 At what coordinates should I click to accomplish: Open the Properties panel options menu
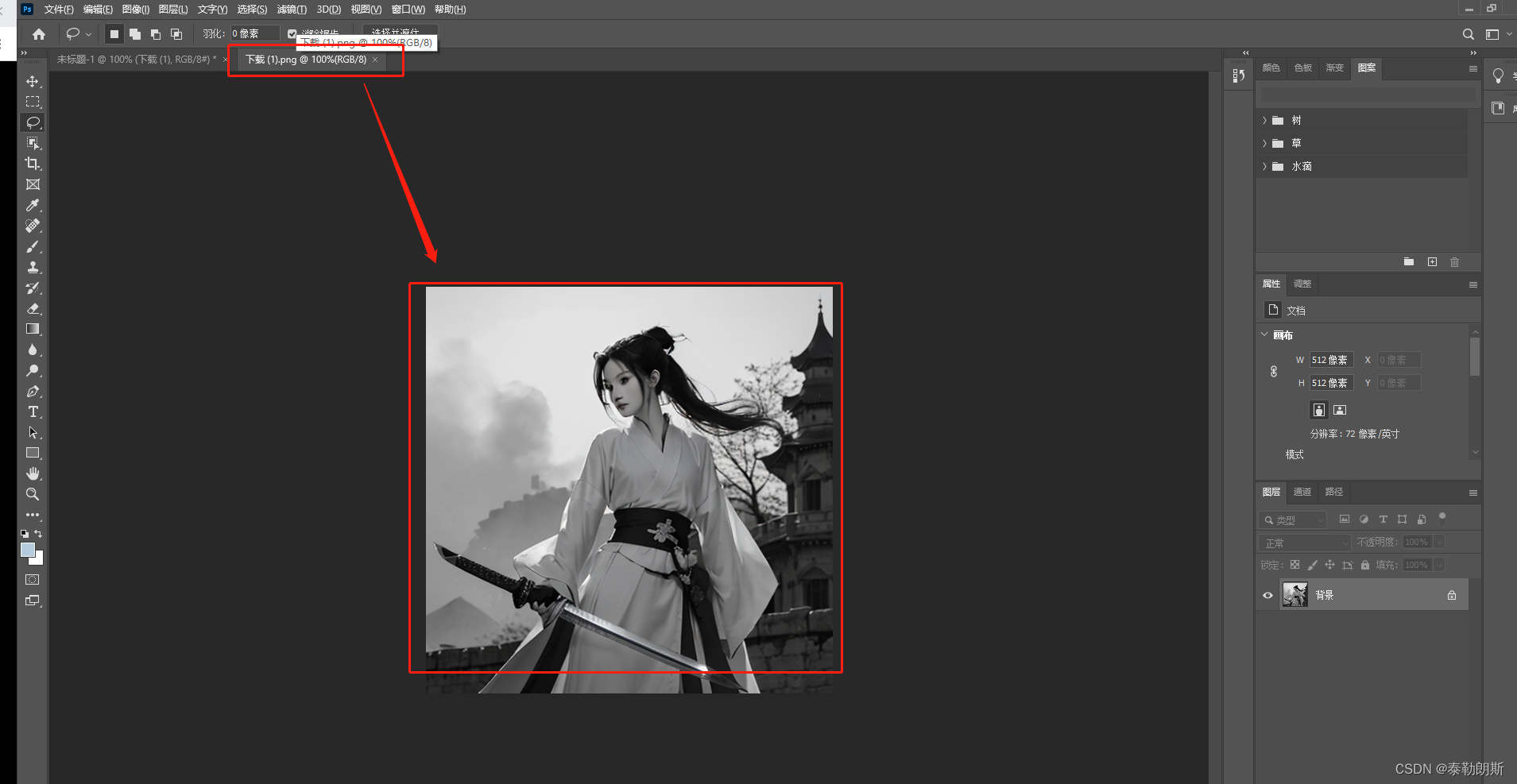pos(1472,284)
